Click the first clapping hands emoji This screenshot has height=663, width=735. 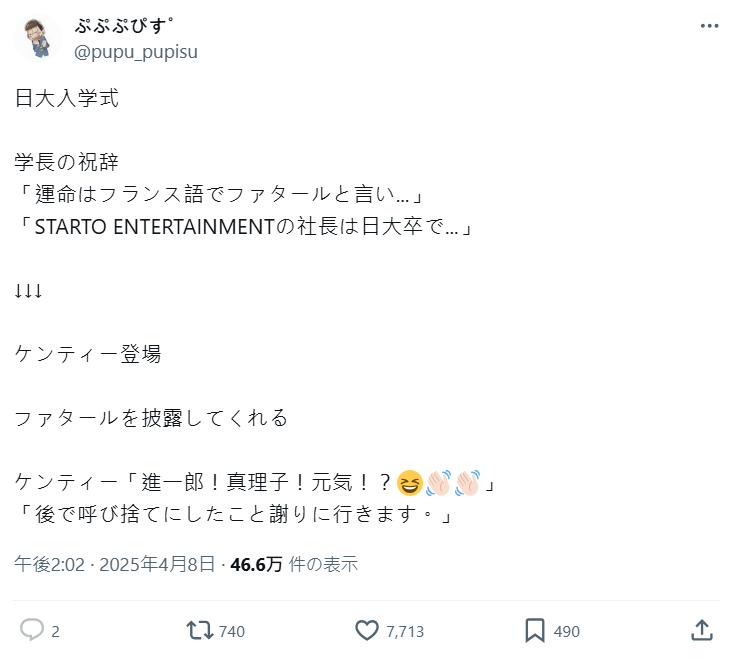point(438,483)
